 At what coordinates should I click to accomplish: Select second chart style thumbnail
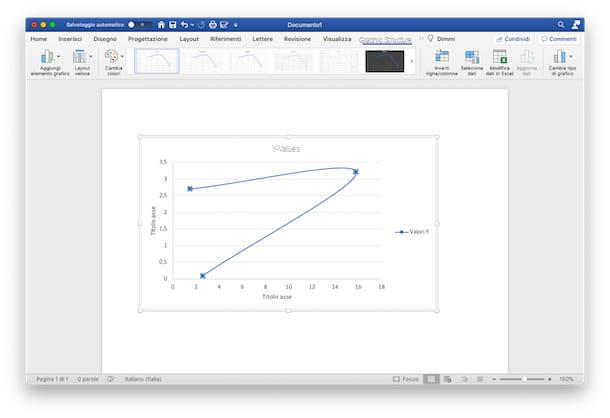[x=202, y=61]
